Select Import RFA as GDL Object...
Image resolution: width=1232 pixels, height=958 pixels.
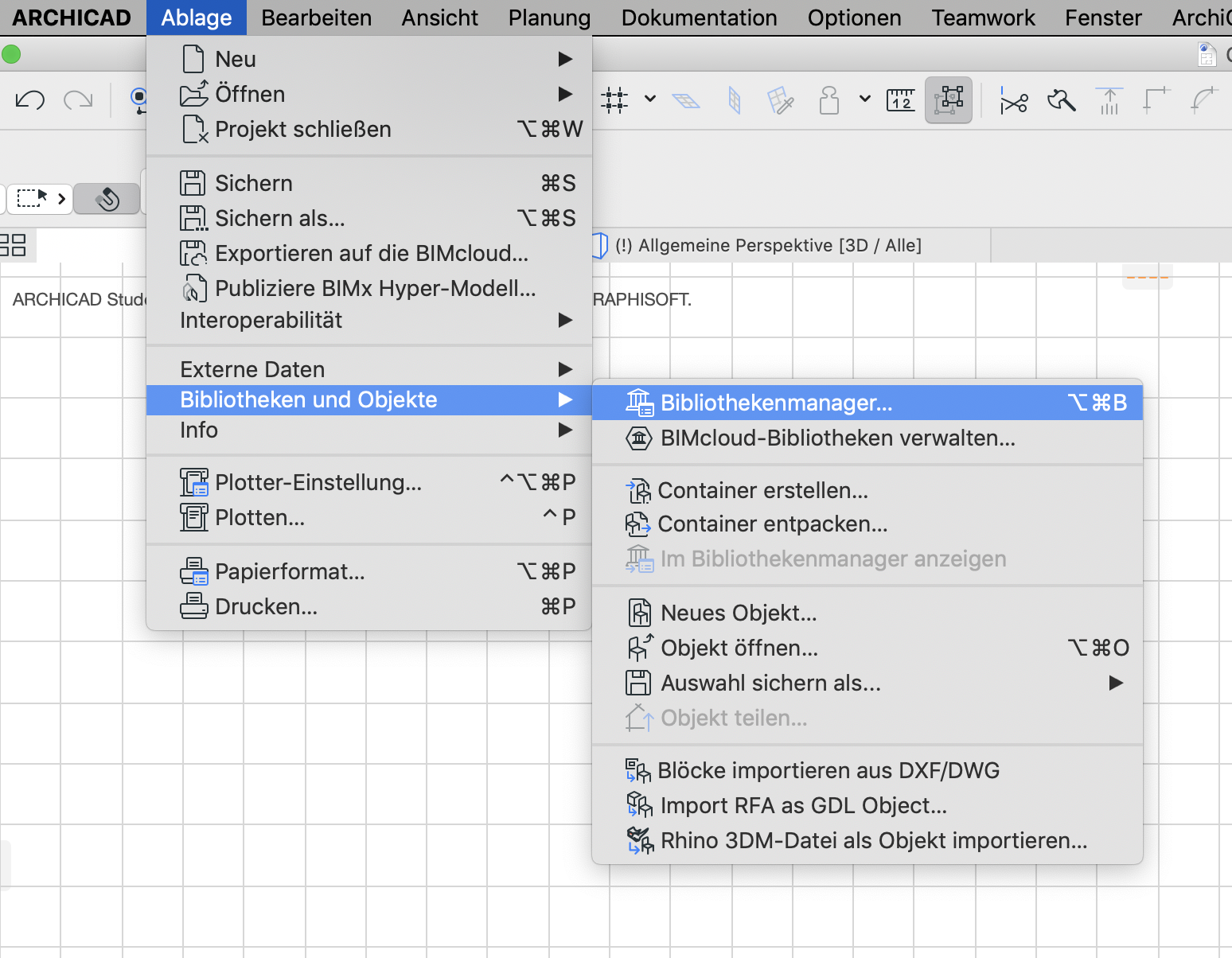(x=867, y=805)
